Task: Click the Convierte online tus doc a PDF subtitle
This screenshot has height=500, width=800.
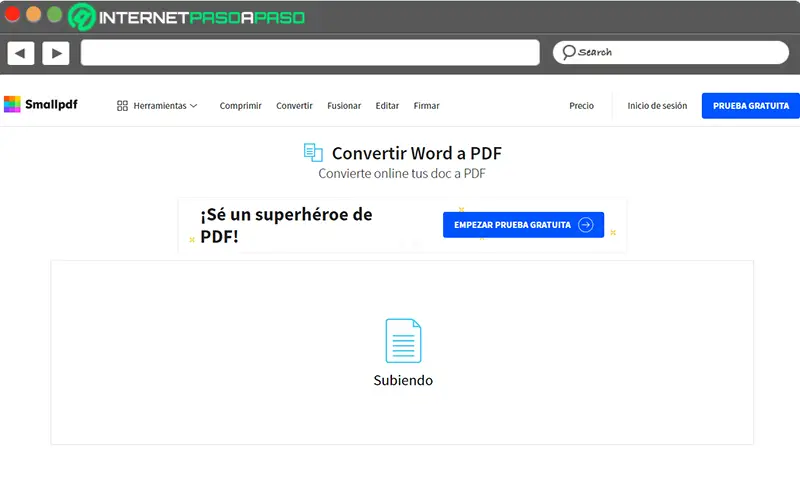Action: [x=402, y=173]
